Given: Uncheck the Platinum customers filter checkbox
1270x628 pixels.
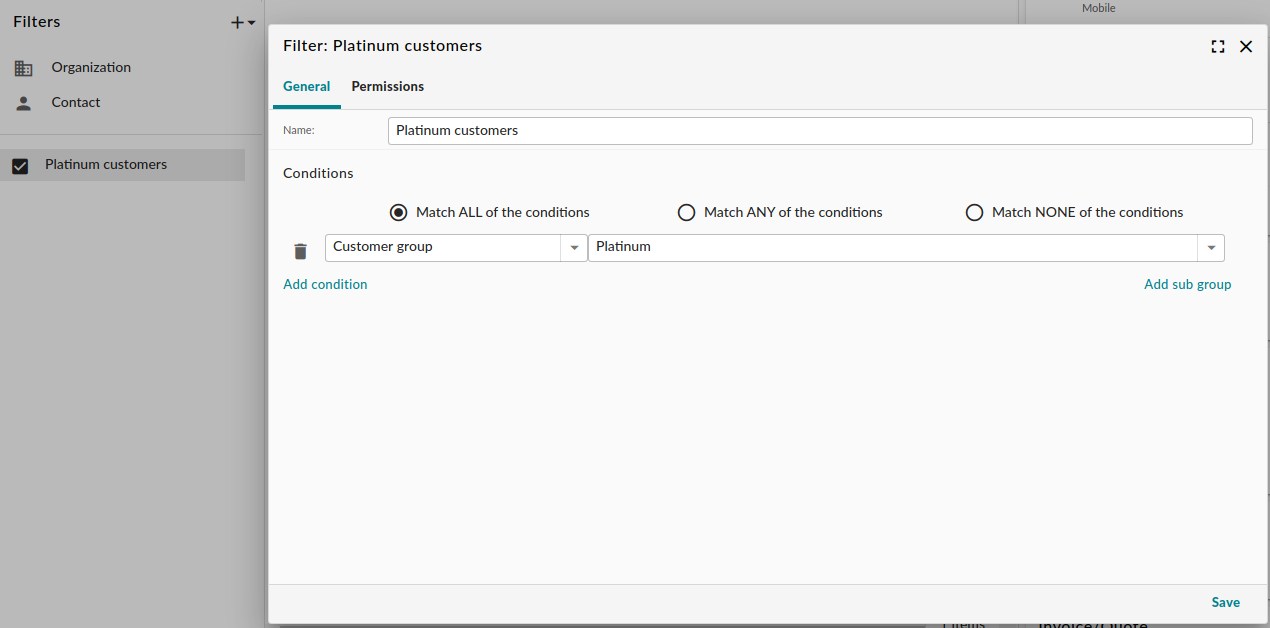Looking at the screenshot, I should (20, 166).
